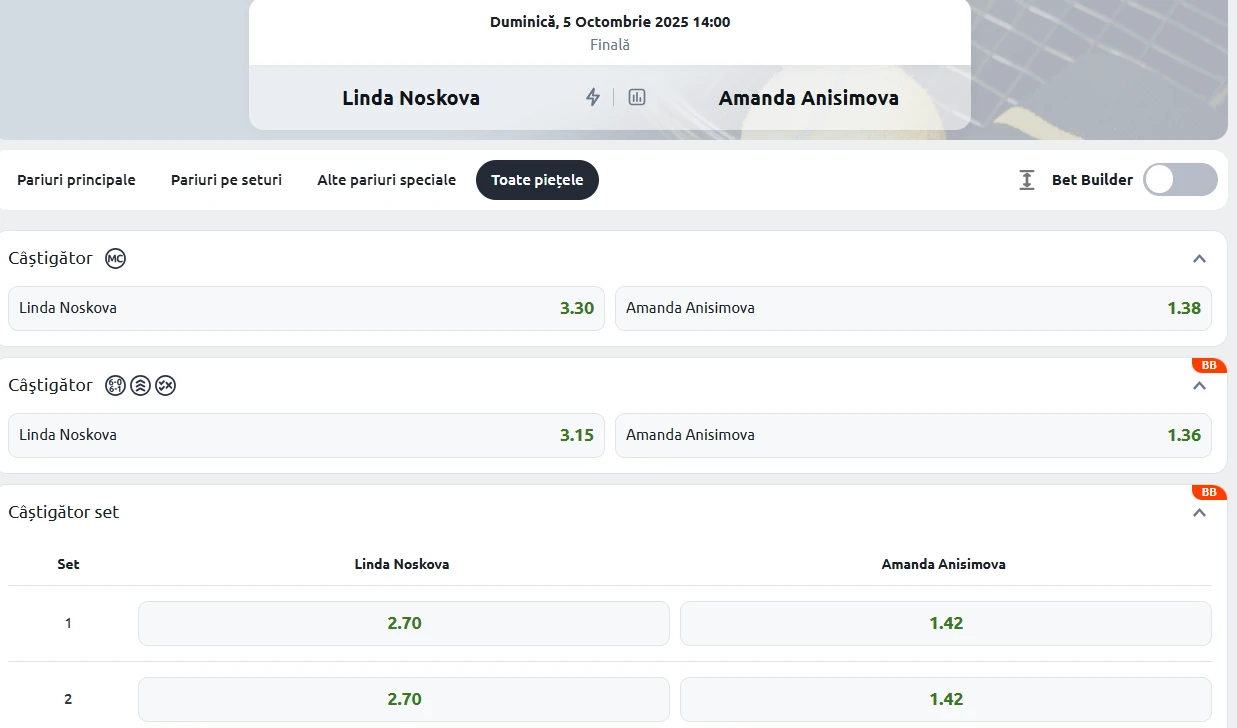The width and height of the screenshot is (1237, 728).
Task: Collapse the second Câștigător market with BB badge
Action: pyautogui.click(x=1200, y=386)
